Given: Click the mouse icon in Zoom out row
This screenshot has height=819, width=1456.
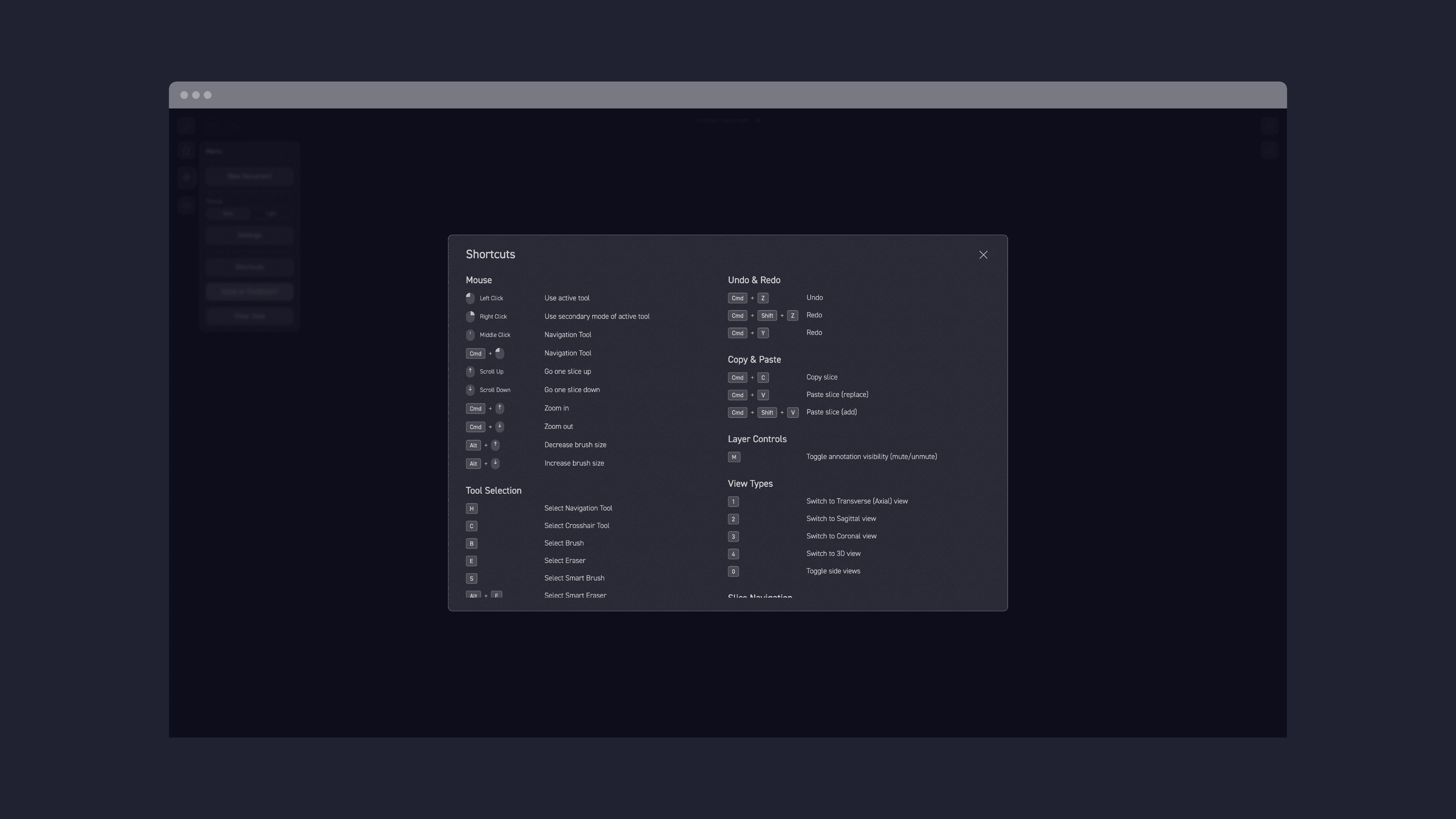Looking at the screenshot, I should pos(500,426).
